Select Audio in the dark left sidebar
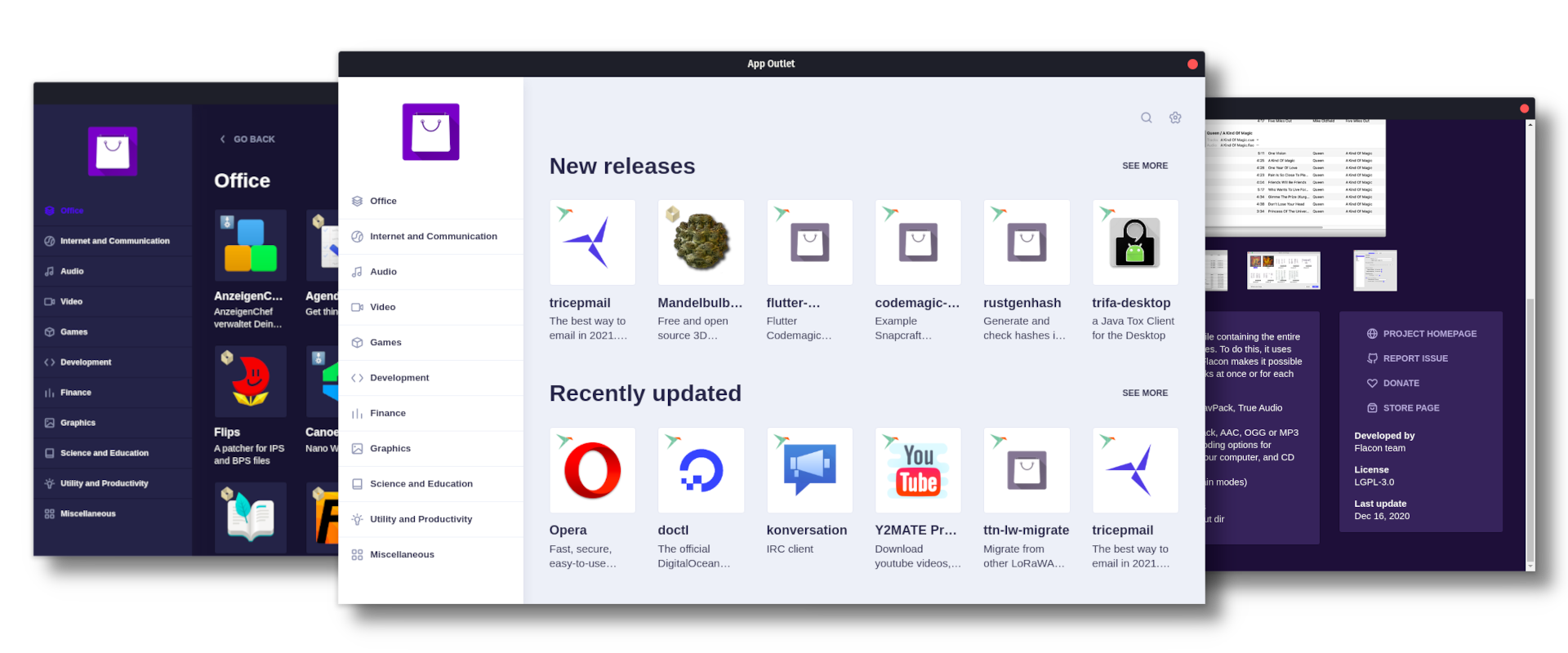Image resolution: width=1568 pixels, height=653 pixels. tap(113, 271)
